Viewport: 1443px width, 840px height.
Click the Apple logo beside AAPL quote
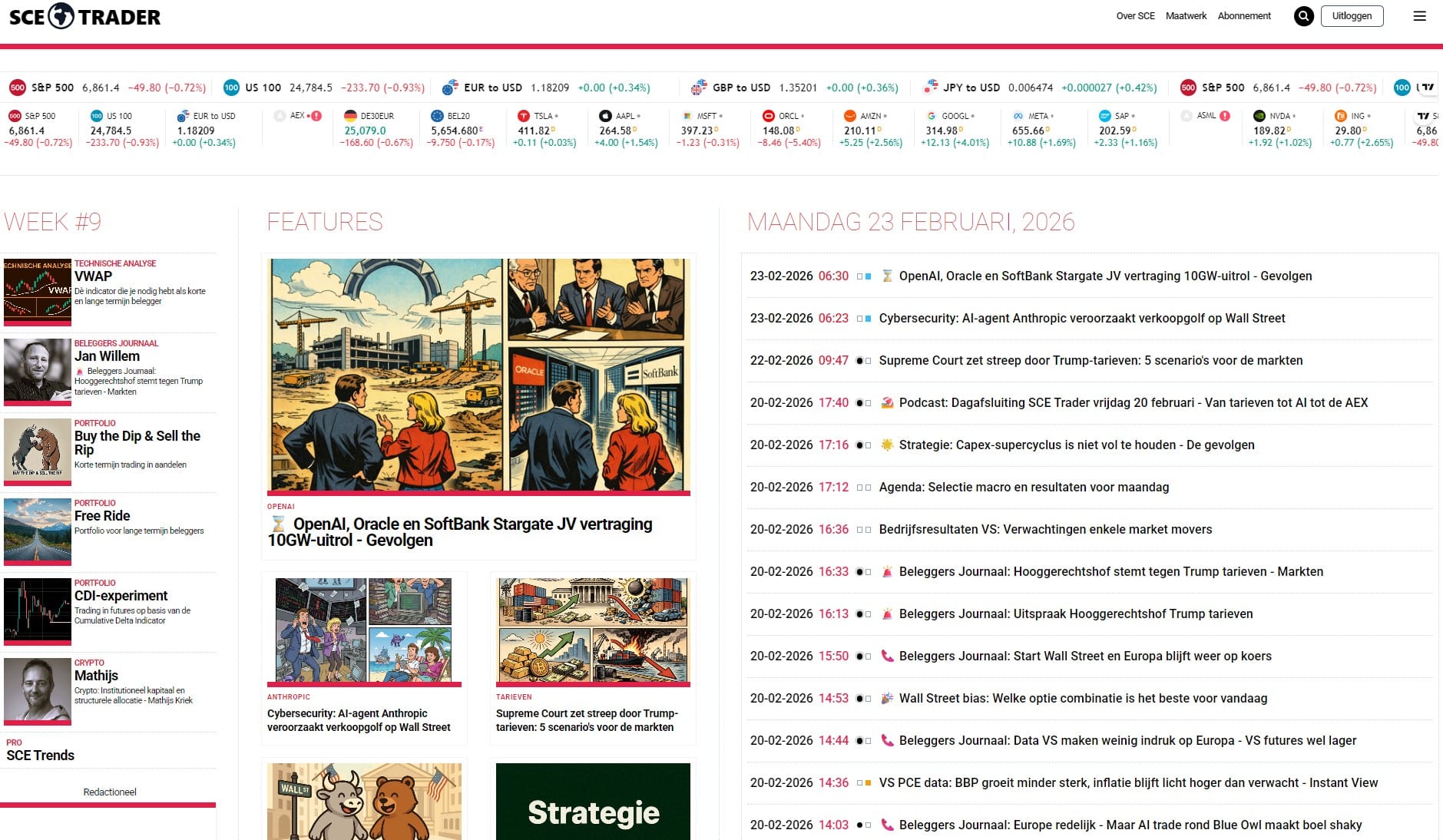point(606,116)
